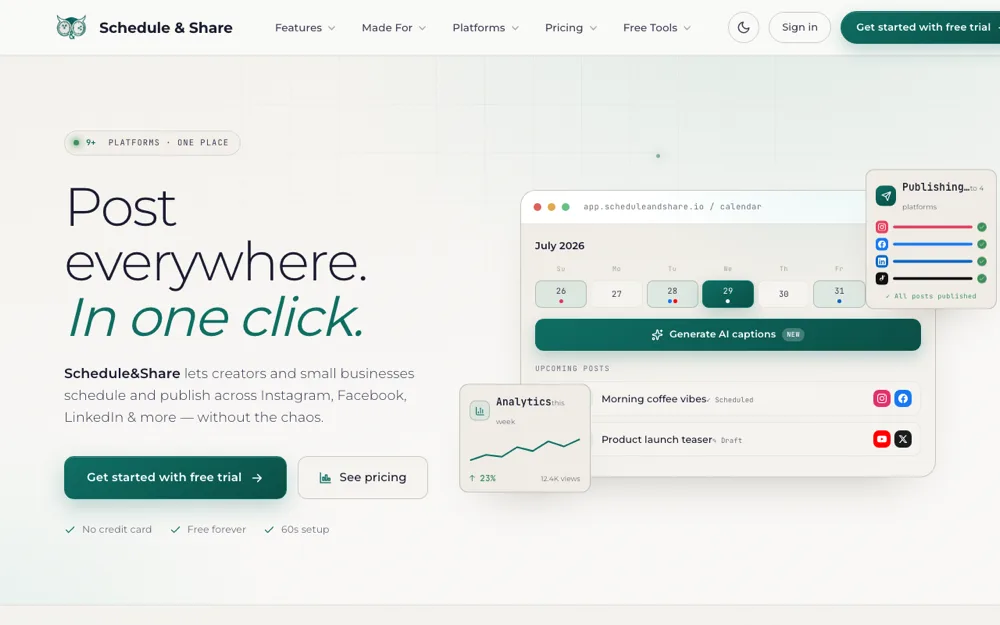1000x625 pixels.
Task: Click the Analytics bar chart icon
Action: click(x=480, y=411)
